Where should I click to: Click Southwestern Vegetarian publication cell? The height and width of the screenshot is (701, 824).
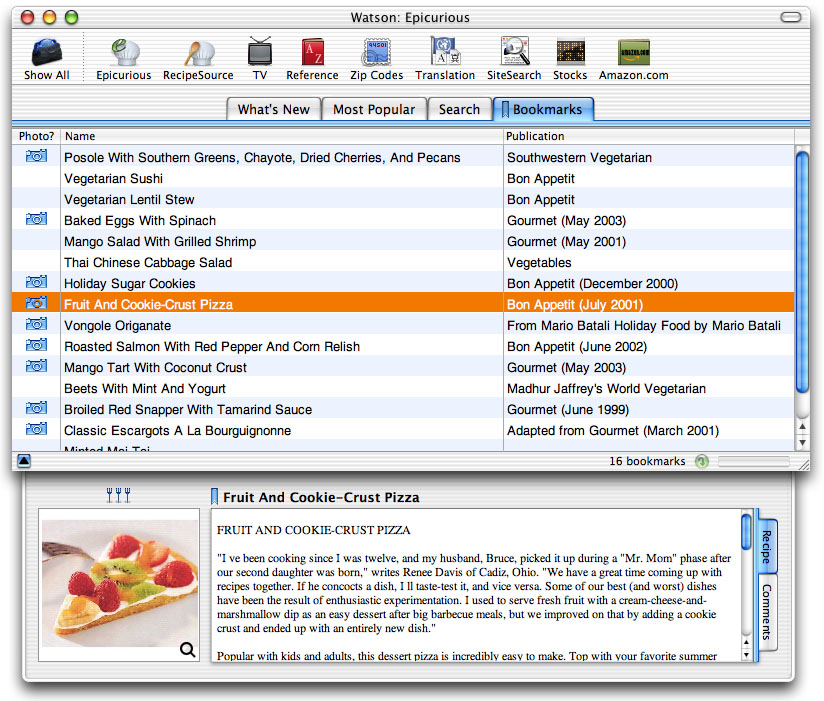[x=580, y=158]
